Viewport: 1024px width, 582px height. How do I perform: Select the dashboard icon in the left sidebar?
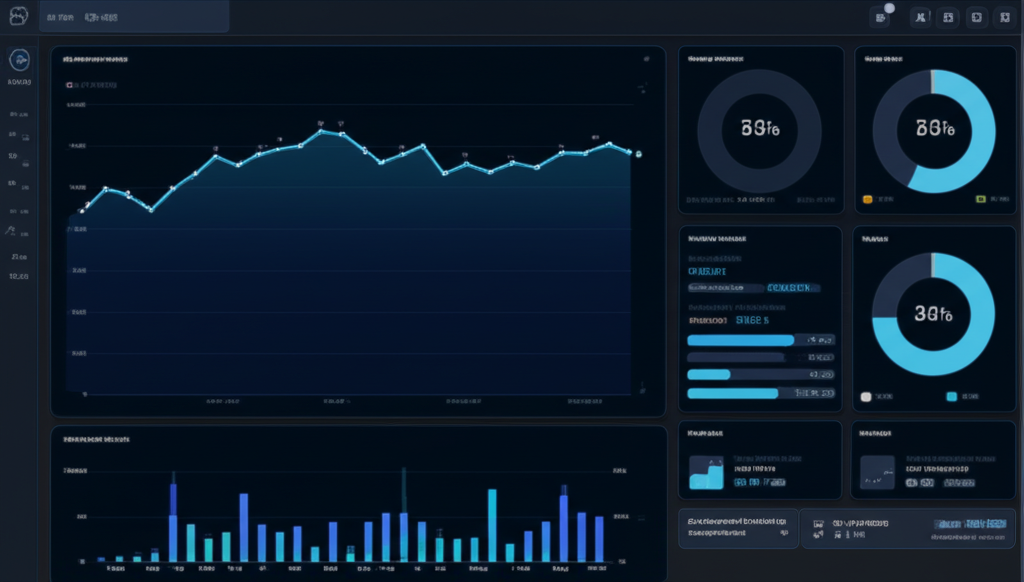pyautogui.click(x=18, y=62)
